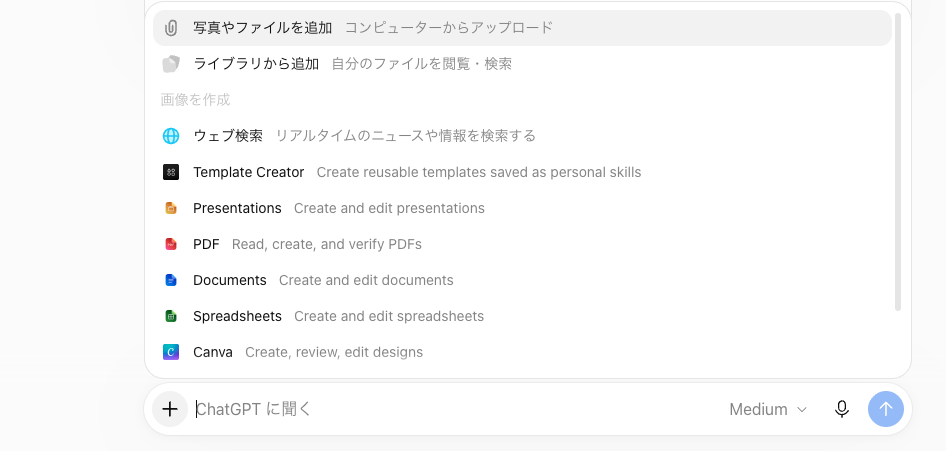Screen dimensions: 946x451
Task: Click the plus button beside the input
Action: [170, 409]
